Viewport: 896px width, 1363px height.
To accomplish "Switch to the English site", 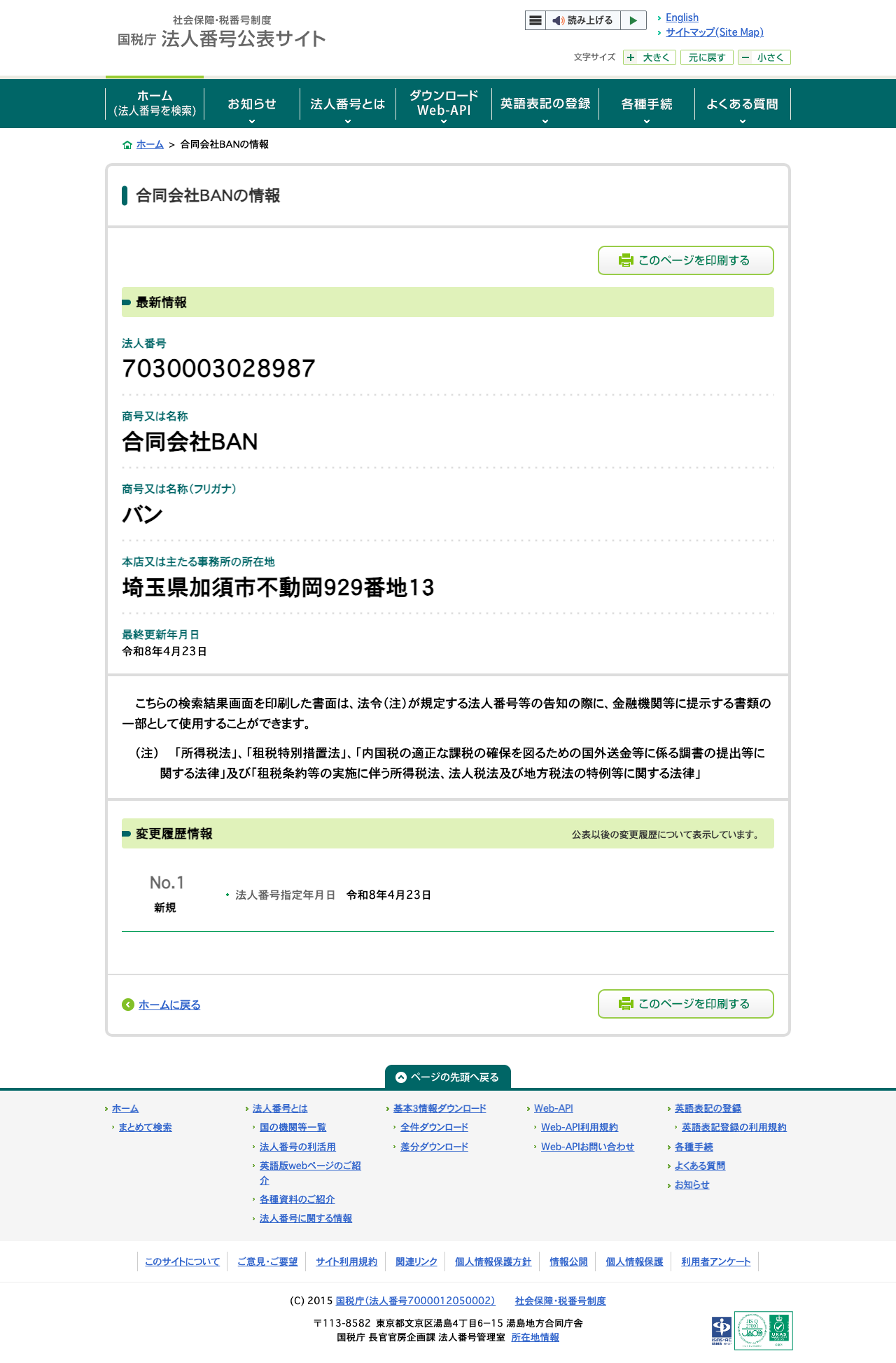I will [682, 18].
